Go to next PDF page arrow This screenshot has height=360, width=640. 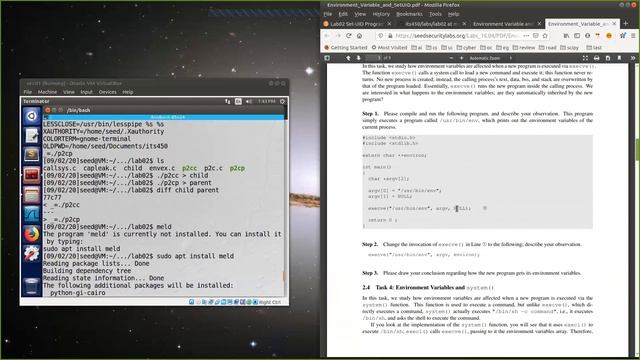pyautogui.click(x=358, y=58)
